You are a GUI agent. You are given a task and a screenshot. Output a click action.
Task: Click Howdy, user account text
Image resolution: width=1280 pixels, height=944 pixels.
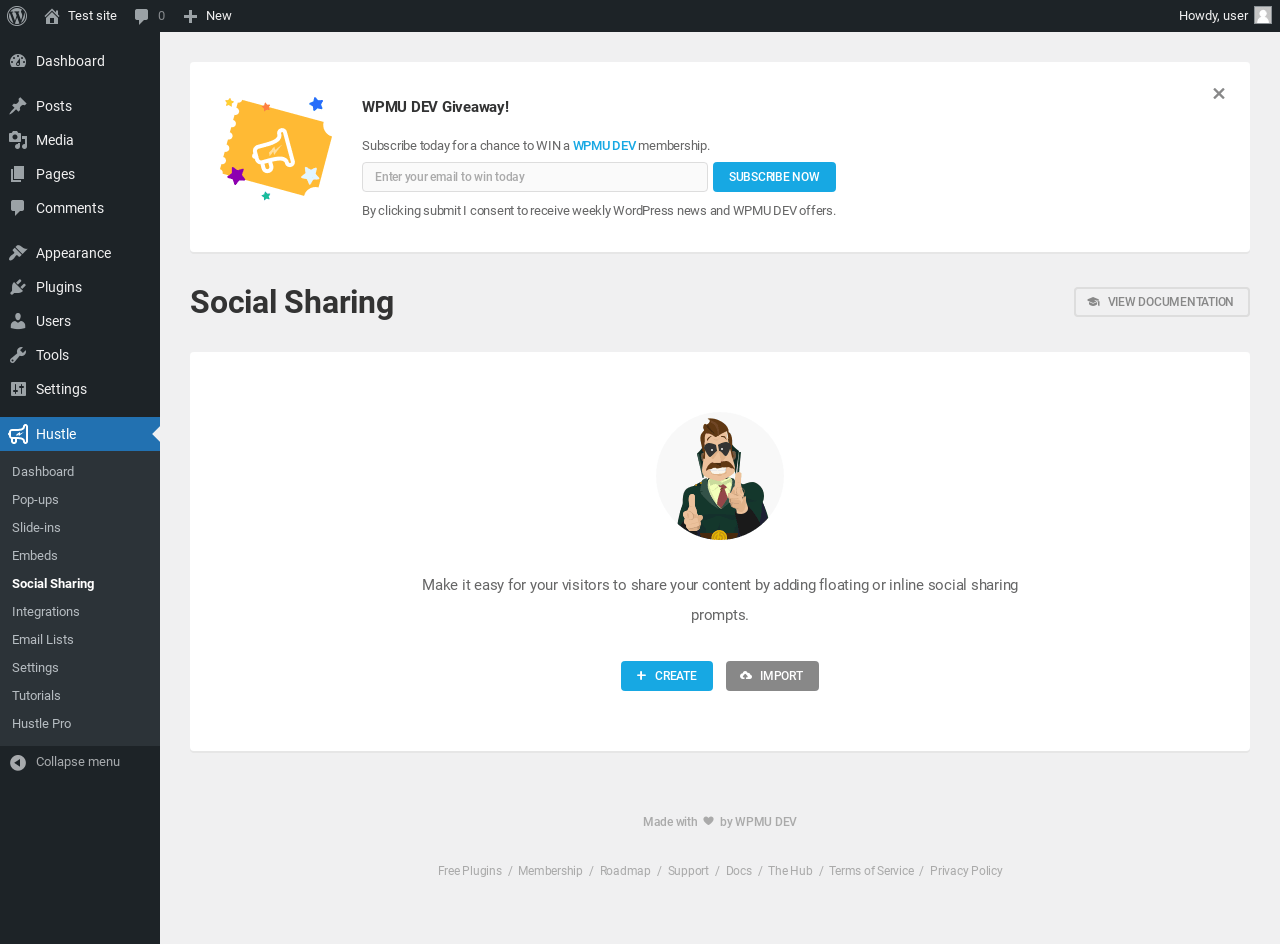tap(1213, 16)
